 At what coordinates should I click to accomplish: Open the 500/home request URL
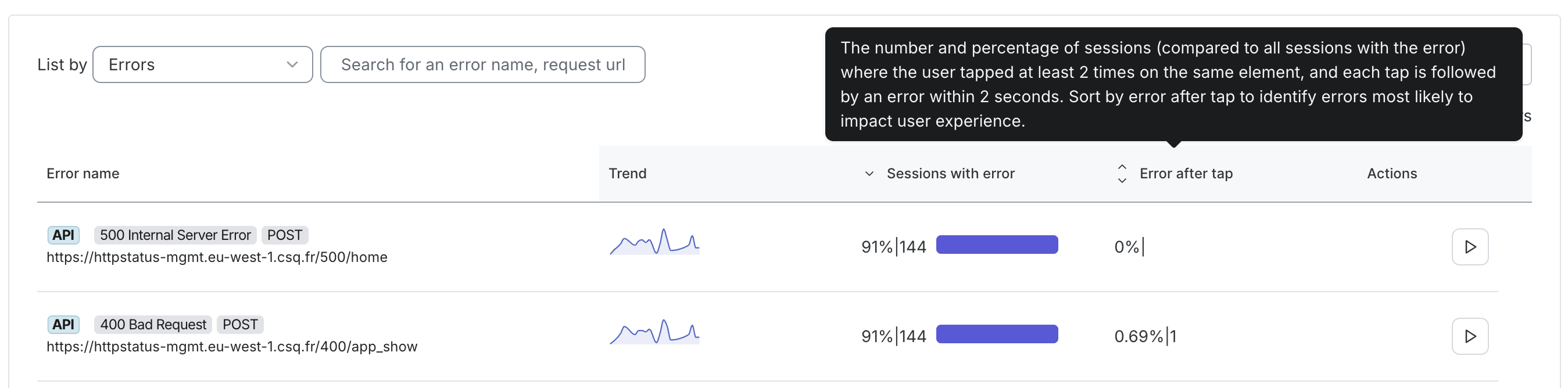click(217, 257)
